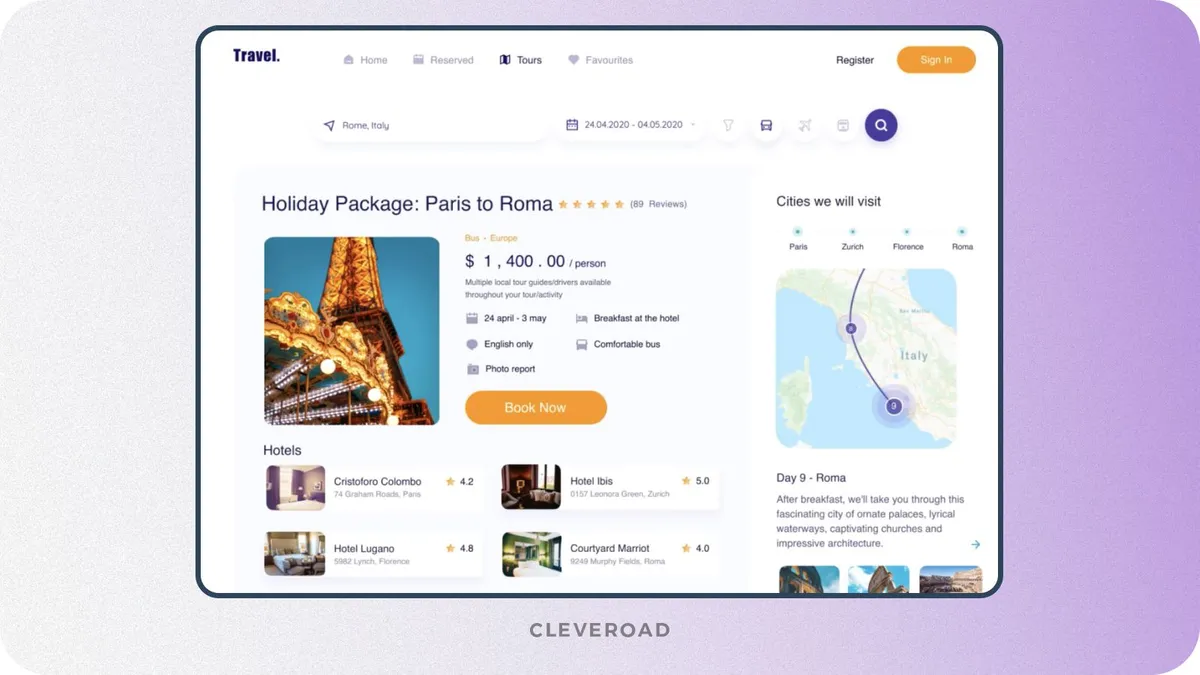Viewport: 1200px width, 675px height.
Task: Click the Reserved icon in navigation
Action: click(x=418, y=60)
